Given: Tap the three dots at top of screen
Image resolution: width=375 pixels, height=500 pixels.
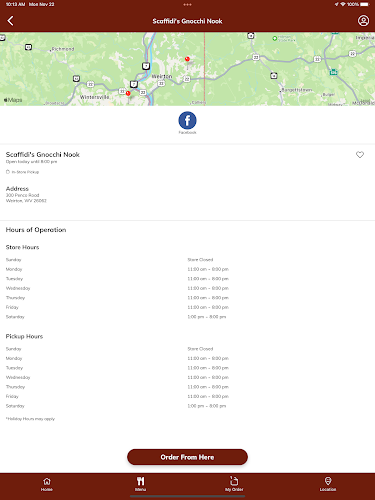Looking at the screenshot, I should 187,5.
